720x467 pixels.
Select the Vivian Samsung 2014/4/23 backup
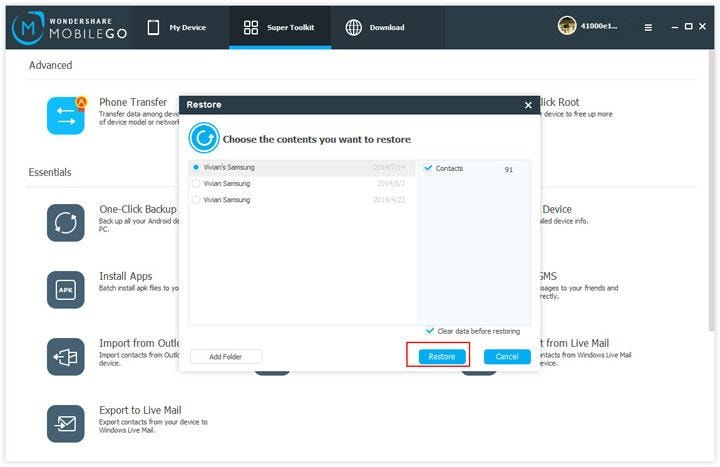pyautogui.click(x=302, y=200)
